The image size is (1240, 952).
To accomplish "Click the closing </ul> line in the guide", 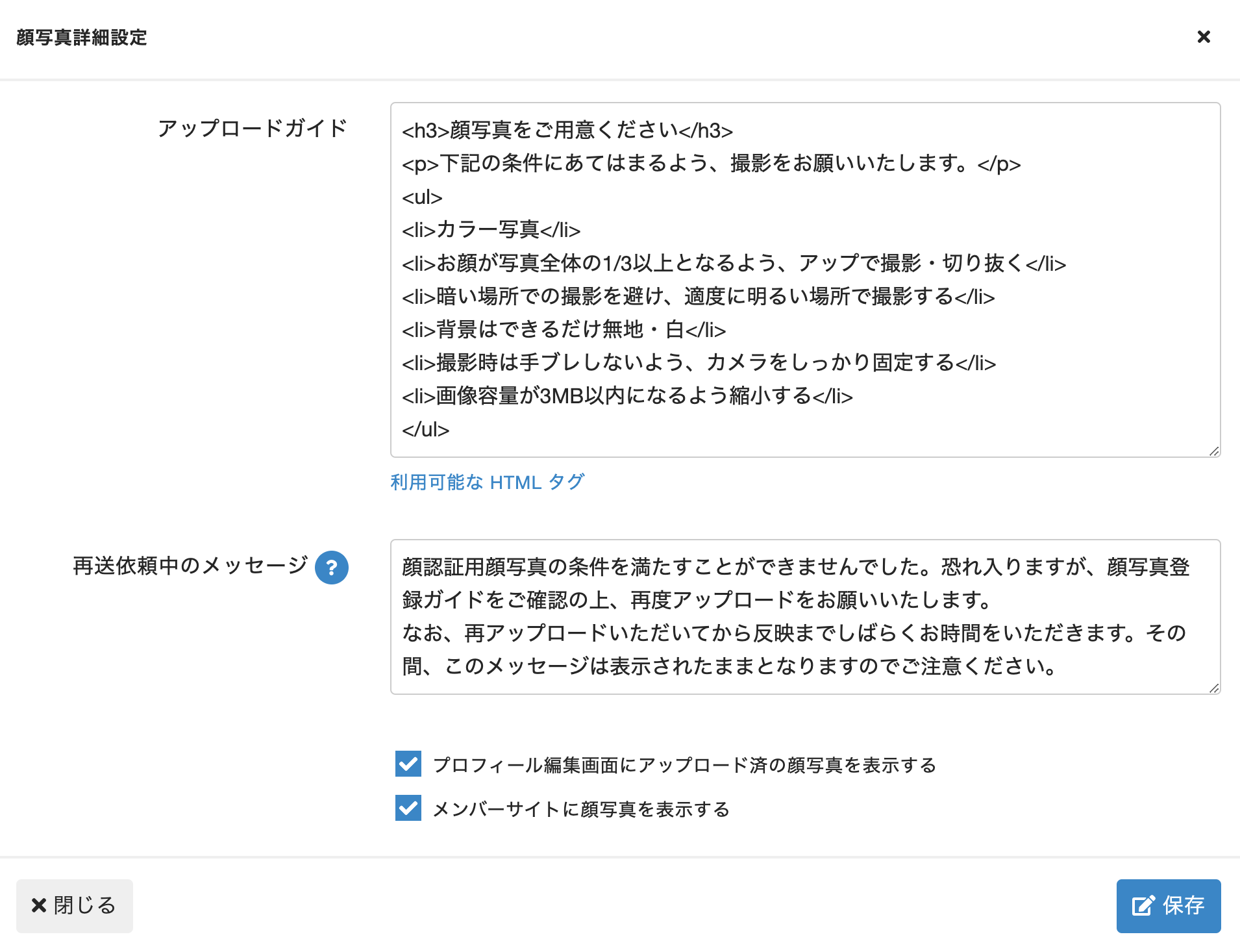I will tap(425, 429).
